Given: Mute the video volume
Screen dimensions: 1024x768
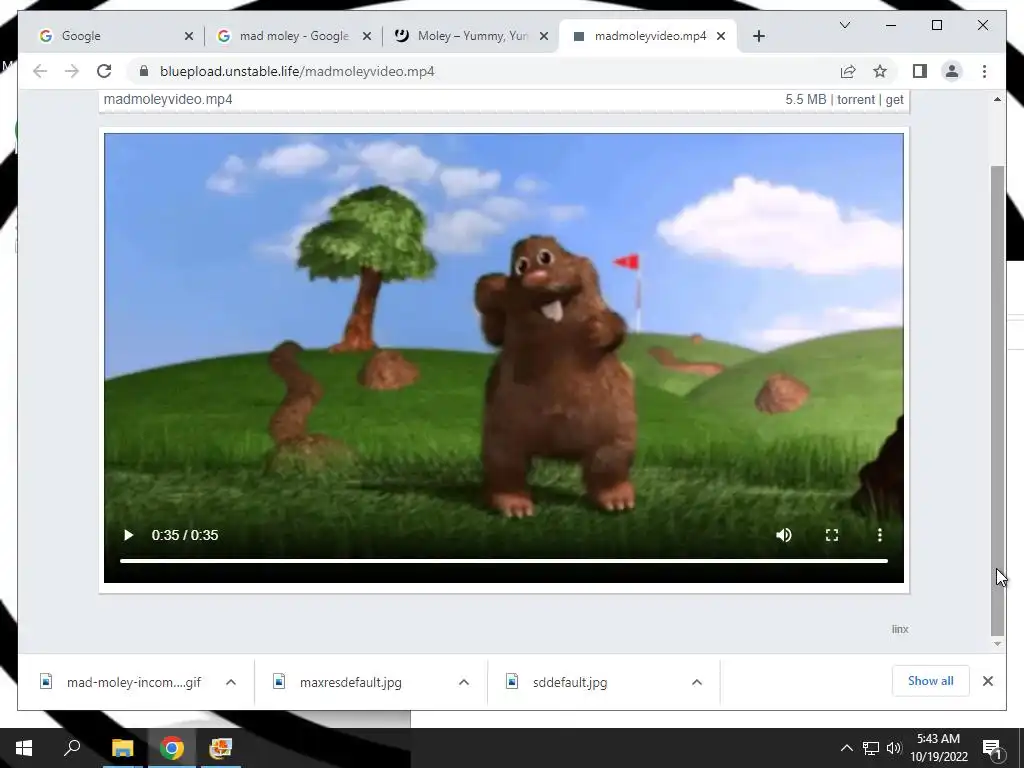Looking at the screenshot, I should click(784, 535).
